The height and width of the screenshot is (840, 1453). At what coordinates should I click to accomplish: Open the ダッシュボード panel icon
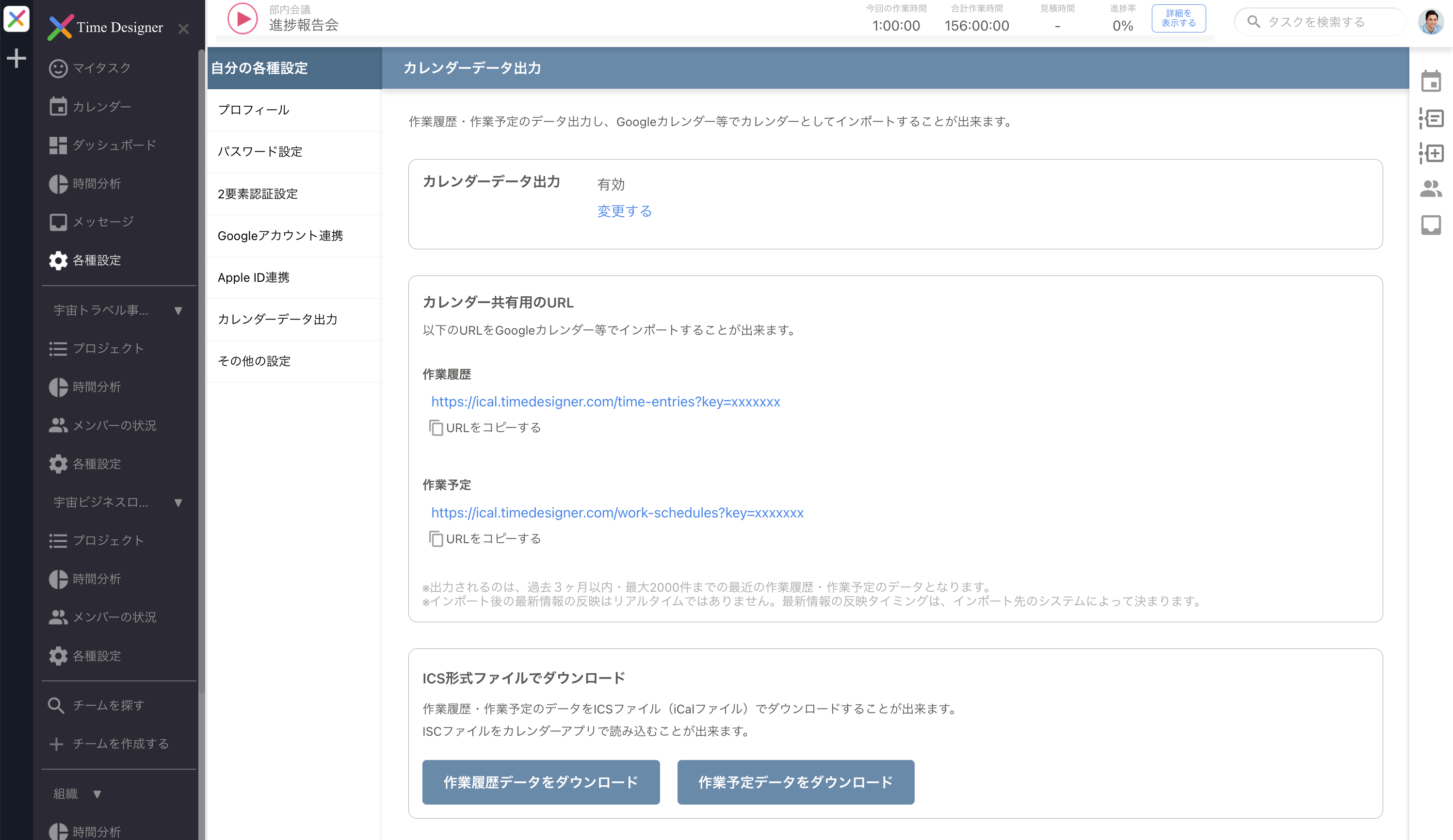coord(58,145)
